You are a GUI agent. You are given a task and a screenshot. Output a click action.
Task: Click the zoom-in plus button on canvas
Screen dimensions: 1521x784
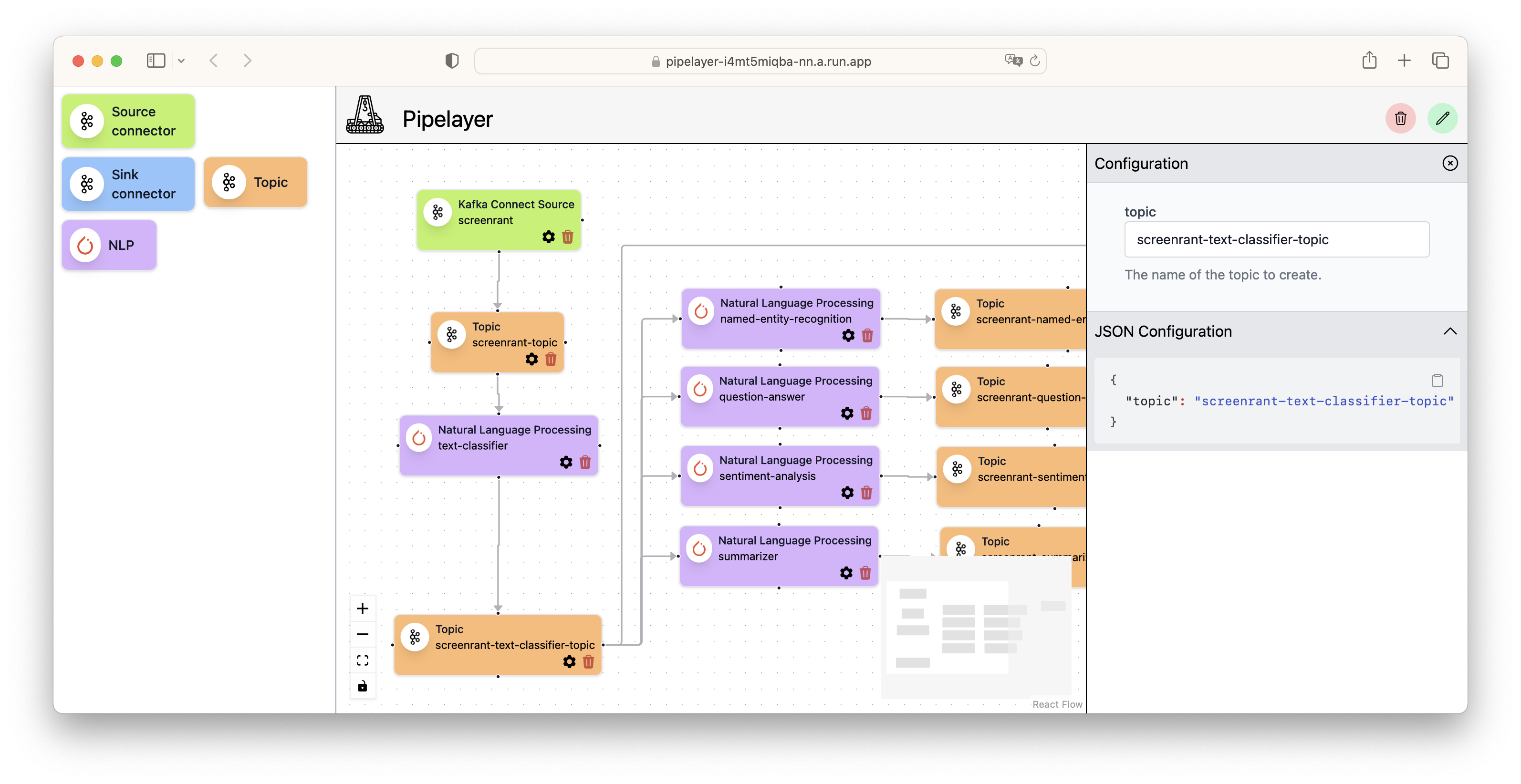(363, 607)
